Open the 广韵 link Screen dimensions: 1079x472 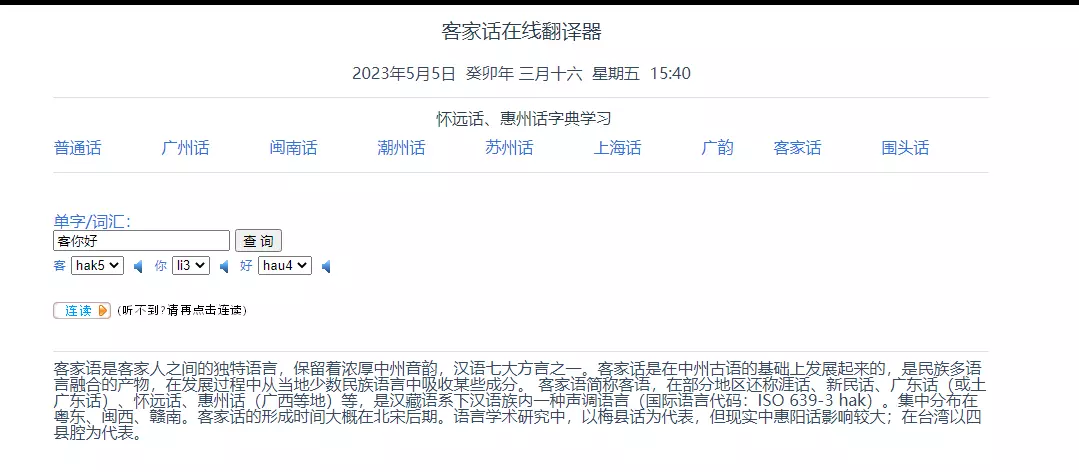coord(717,148)
